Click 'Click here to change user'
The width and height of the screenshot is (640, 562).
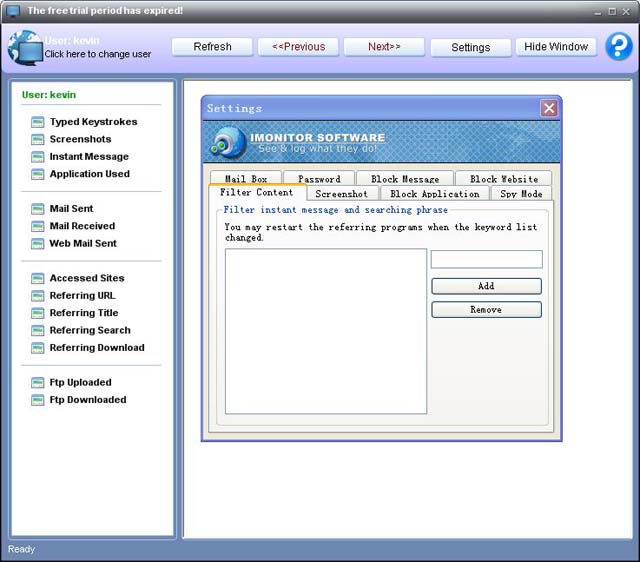(x=98, y=54)
